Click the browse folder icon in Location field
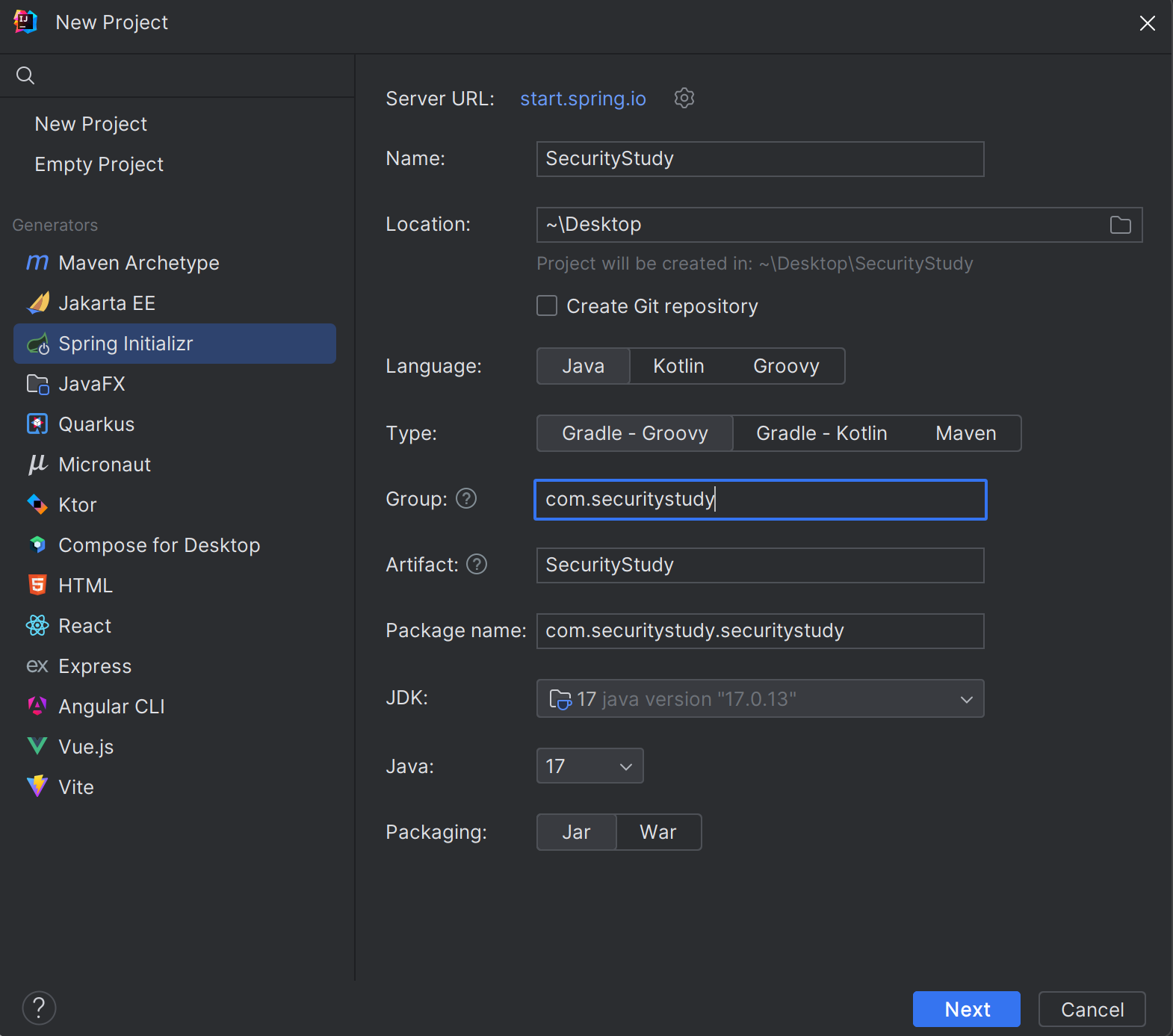The width and height of the screenshot is (1173, 1036). [x=1120, y=225]
